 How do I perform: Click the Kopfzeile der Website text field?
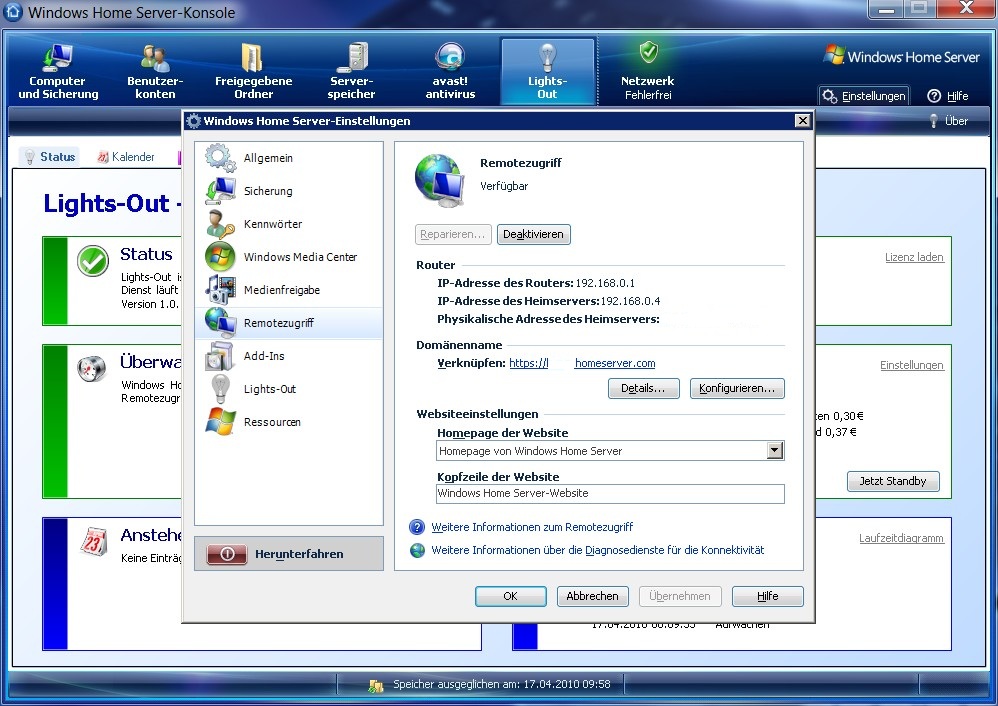[x=610, y=493]
